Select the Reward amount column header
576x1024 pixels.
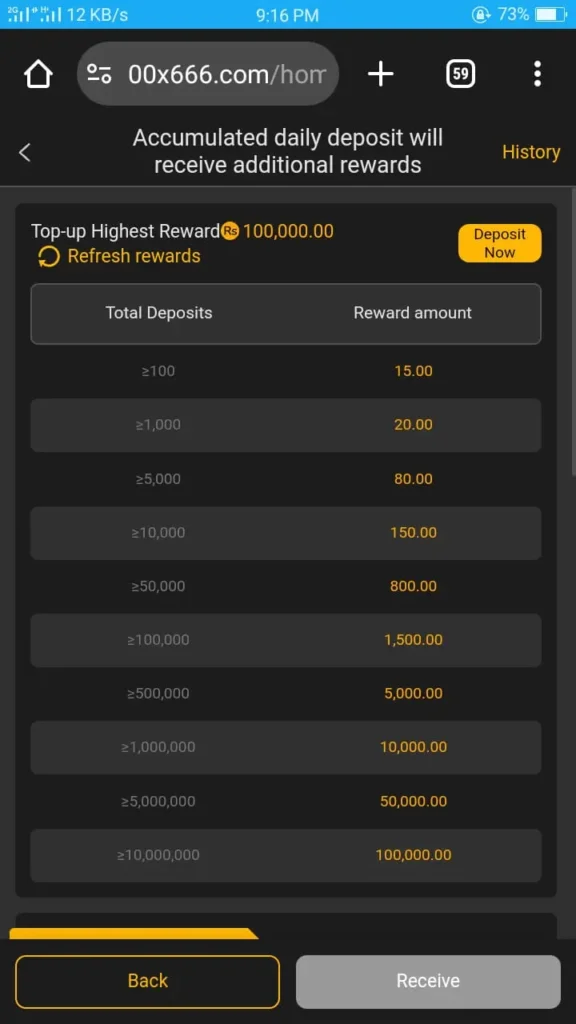pos(412,312)
